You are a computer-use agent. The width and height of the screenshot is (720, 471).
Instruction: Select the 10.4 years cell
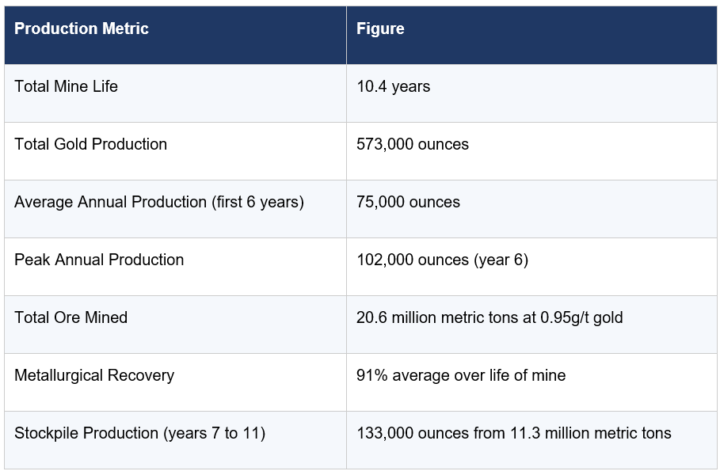(x=532, y=93)
